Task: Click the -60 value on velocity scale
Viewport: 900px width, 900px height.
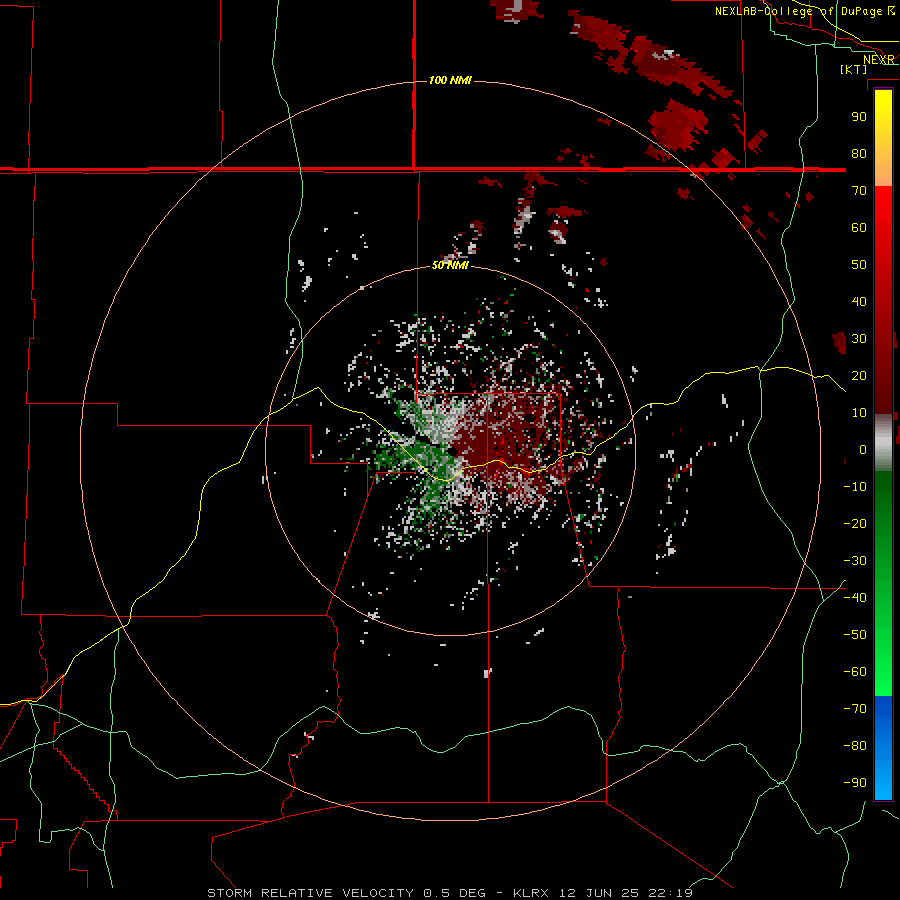Action: [855, 672]
